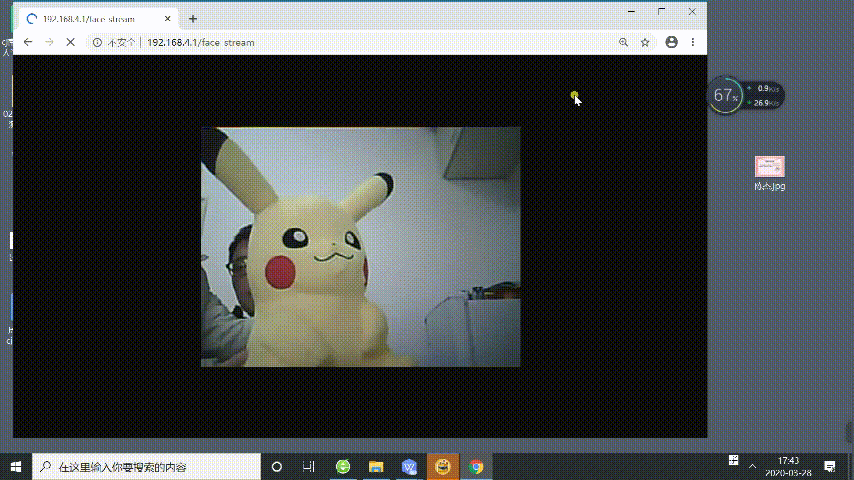This screenshot has width=854, height=480.
Task: Minimize the Chrome window
Action: tap(631, 11)
